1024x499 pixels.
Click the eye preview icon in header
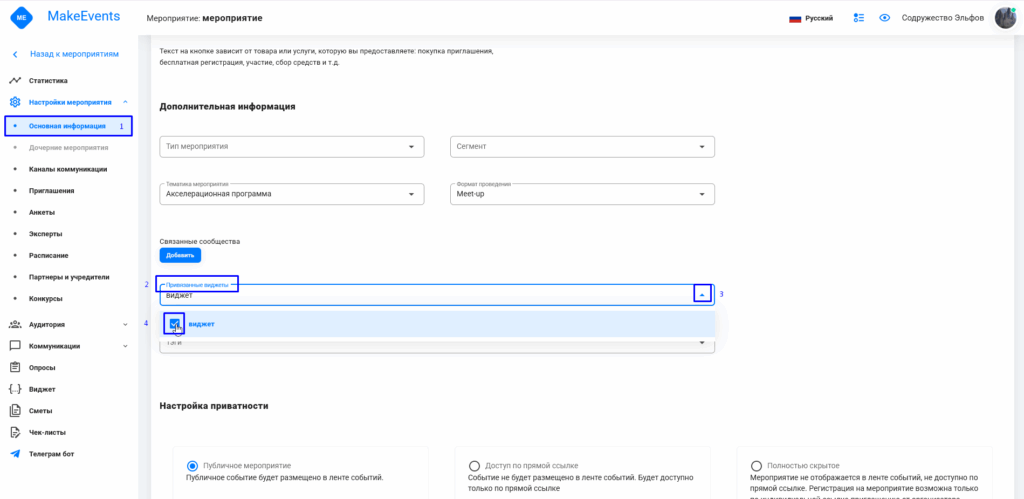pos(885,18)
